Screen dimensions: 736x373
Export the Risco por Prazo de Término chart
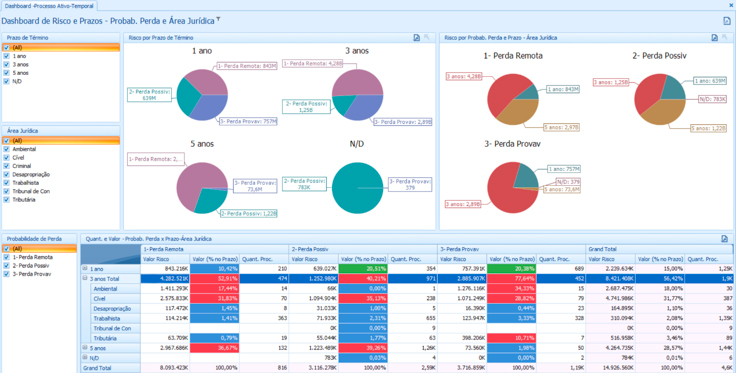[416, 38]
